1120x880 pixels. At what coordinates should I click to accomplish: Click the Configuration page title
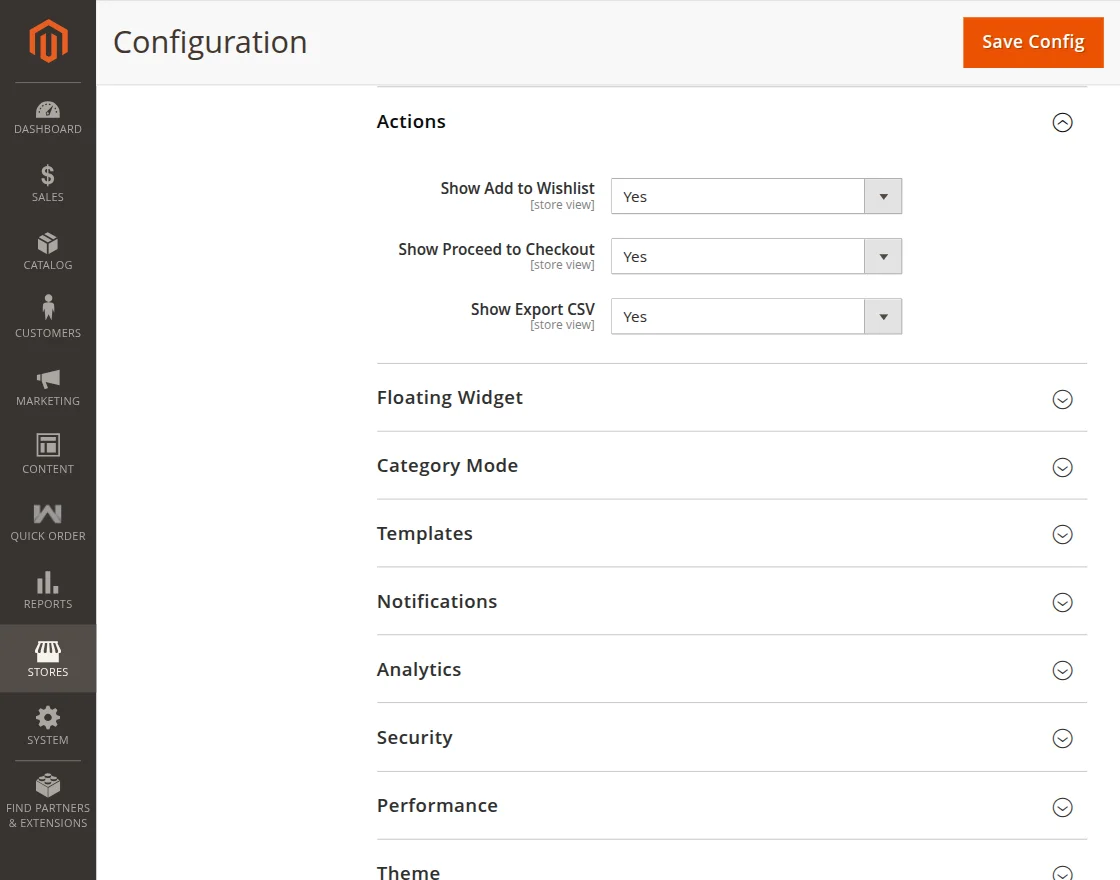(x=210, y=43)
